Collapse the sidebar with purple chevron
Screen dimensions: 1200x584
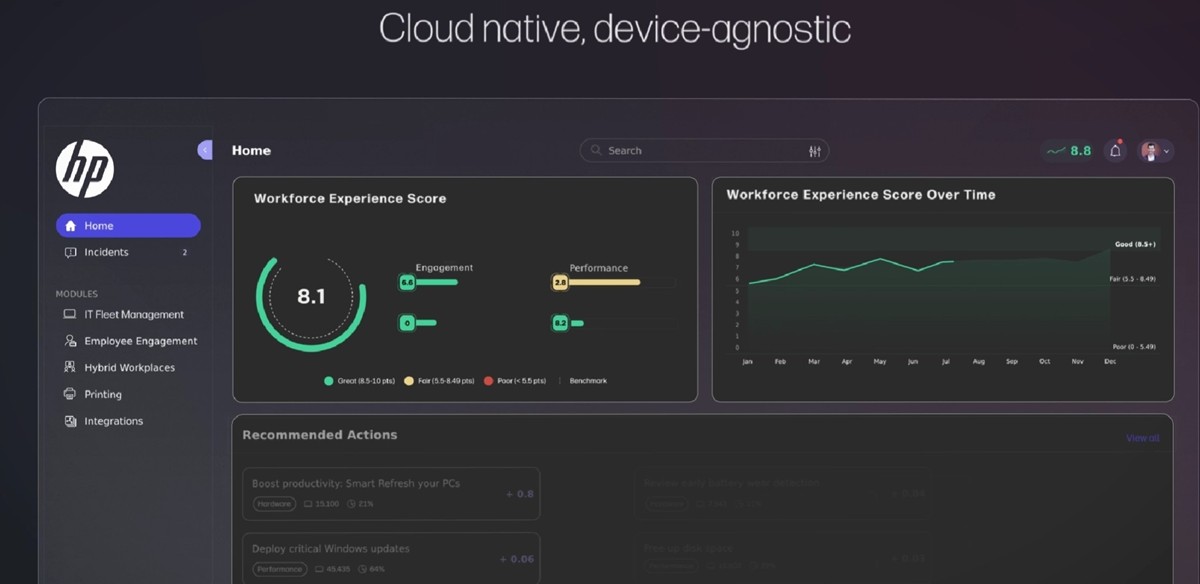pos(205,150)
